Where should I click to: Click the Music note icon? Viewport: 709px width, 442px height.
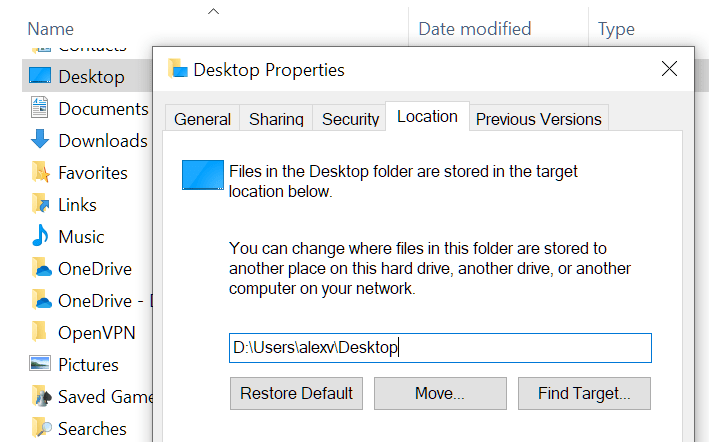pos(40,236)
